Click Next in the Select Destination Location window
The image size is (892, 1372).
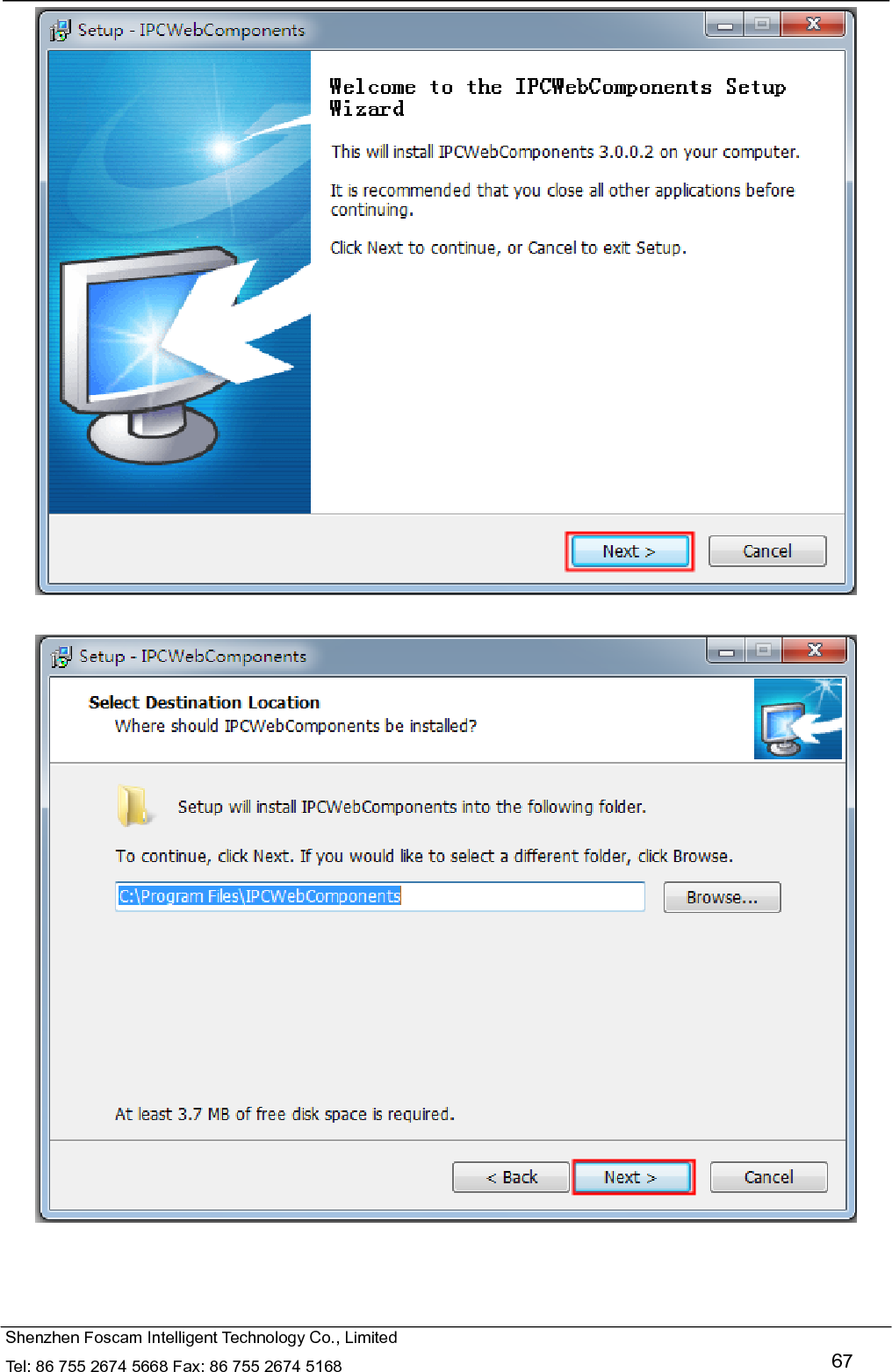click(632, 1177)
